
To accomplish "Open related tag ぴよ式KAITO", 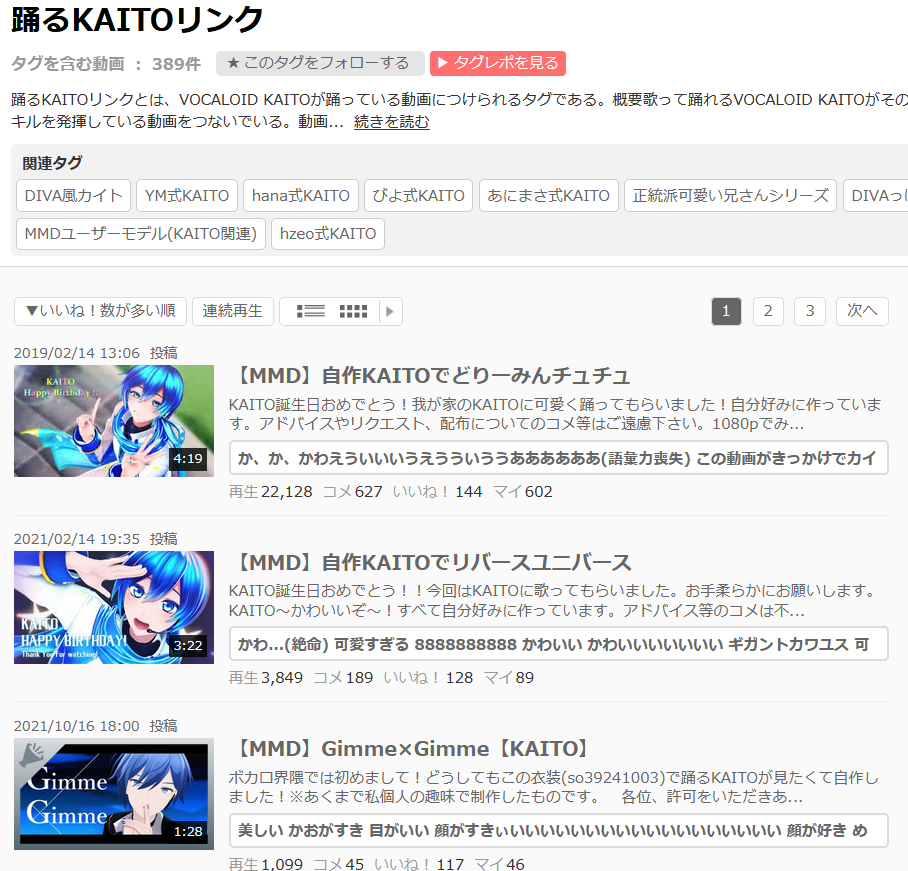I will tap(418, 196).
